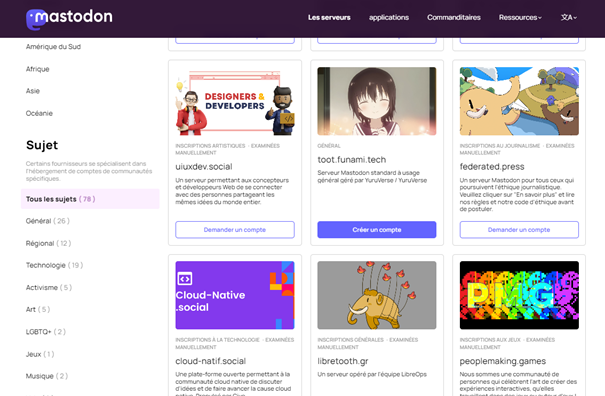Image resolution: width=605 pixels, height=396 pixels.
Task: Go to Les serveurs page
Action: (x=329, y=17)
